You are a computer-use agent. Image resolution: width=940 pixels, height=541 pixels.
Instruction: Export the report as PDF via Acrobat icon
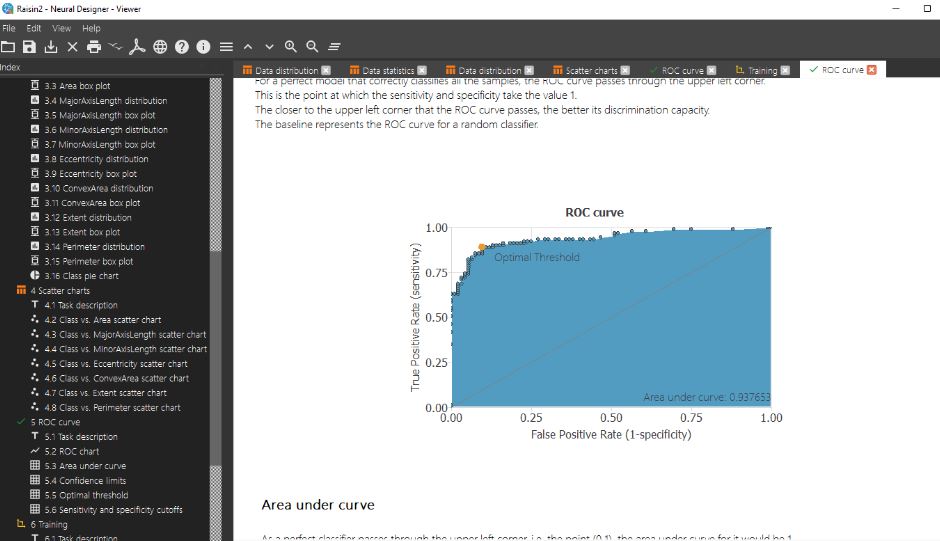[x=137, y=46]
